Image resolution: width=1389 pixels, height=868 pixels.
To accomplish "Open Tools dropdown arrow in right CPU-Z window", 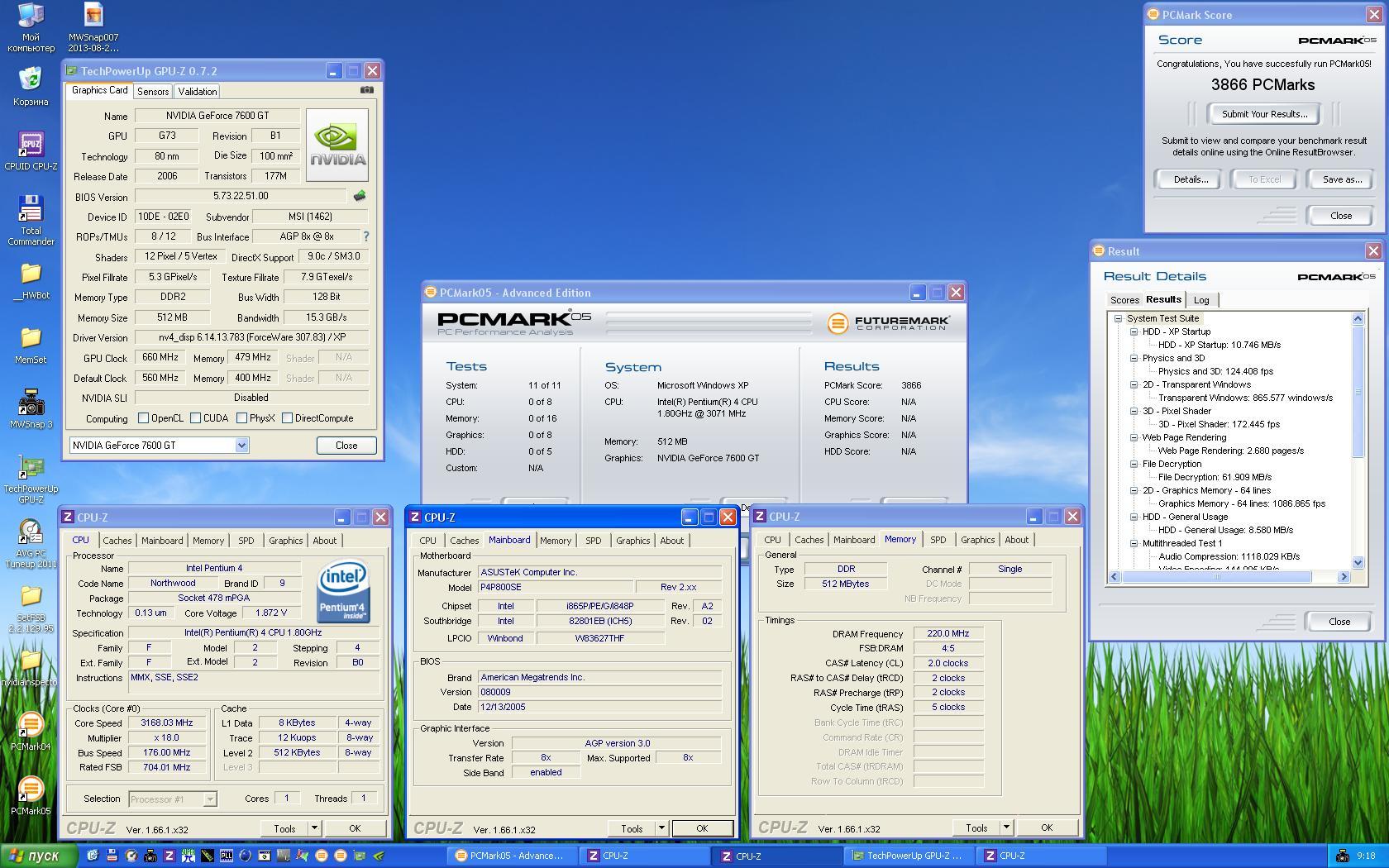I will click(1006, 827).
